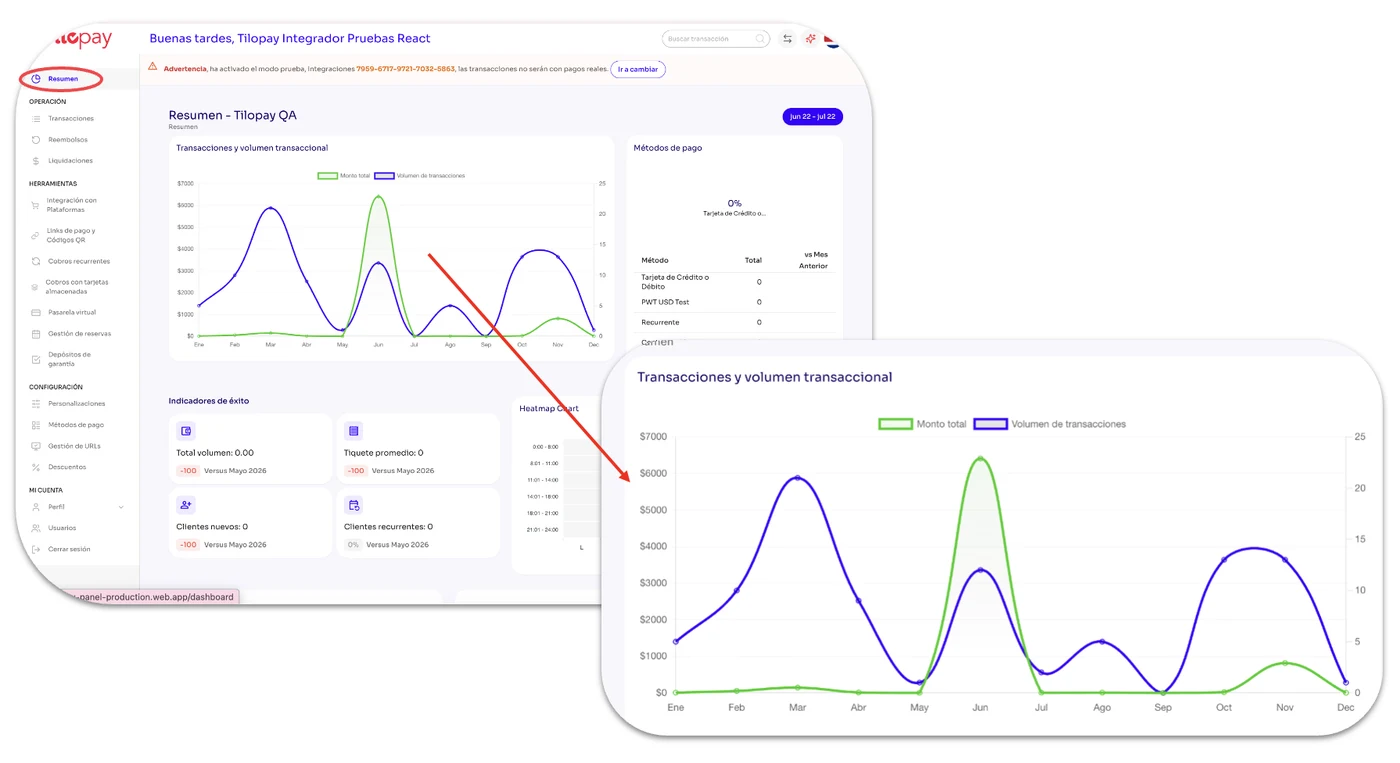Open the jun 22 - jul 22 date range picker
Screen dimensions: 1400x763
pyautogui.click(x=812, y=117)
